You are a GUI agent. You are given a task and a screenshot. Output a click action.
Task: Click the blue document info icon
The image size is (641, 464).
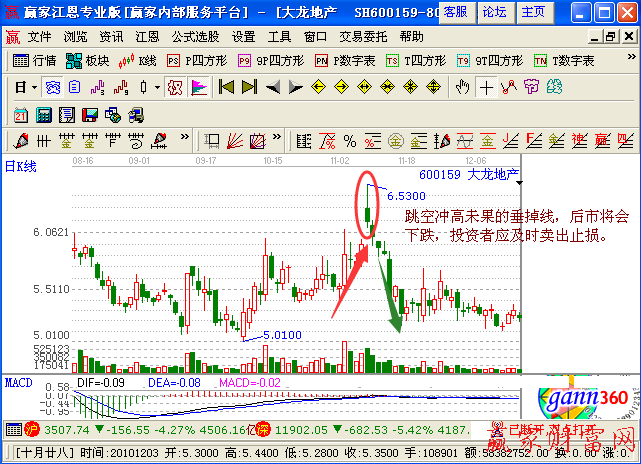[x=74, y=87]
